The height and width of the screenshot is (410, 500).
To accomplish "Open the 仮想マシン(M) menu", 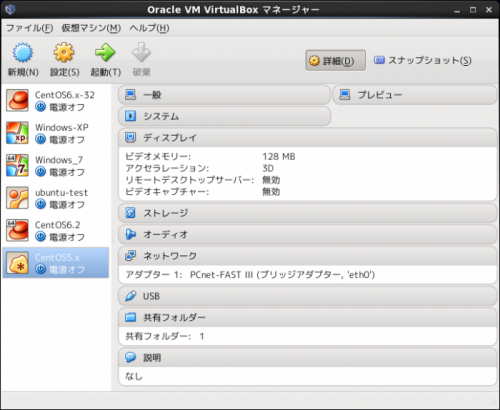I will [91, 28].
